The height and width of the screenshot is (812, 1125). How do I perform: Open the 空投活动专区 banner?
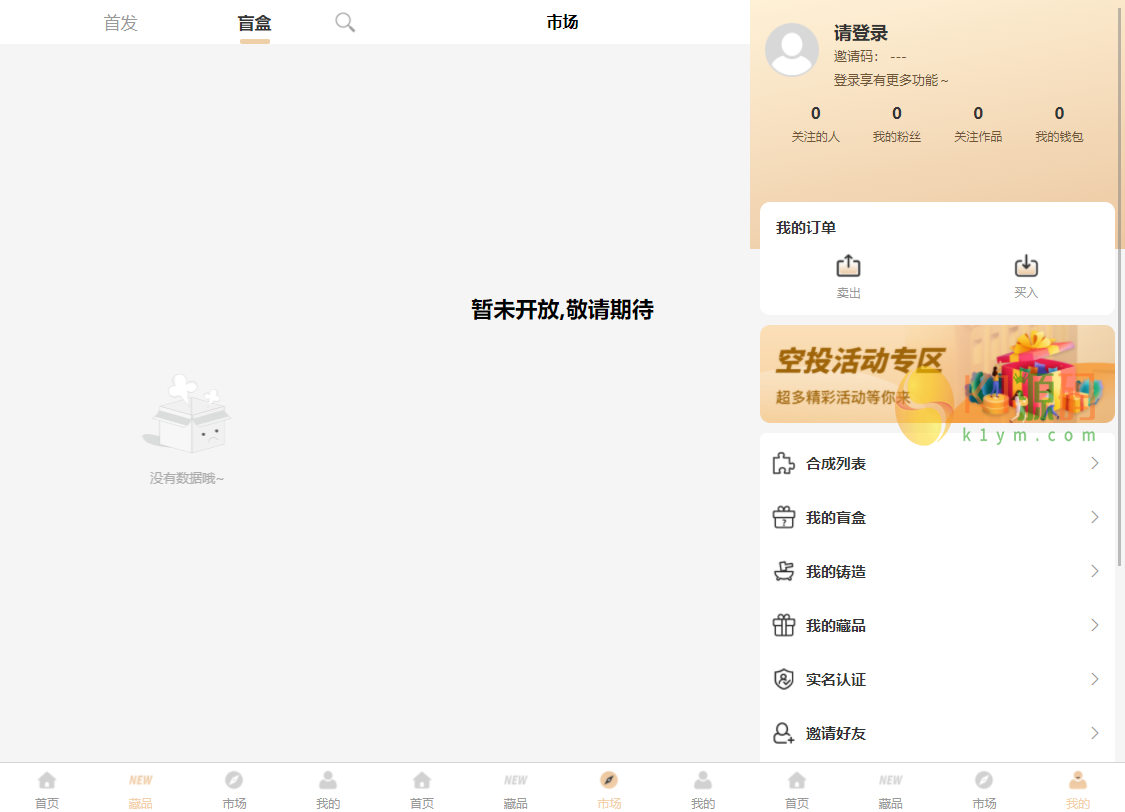937,374
